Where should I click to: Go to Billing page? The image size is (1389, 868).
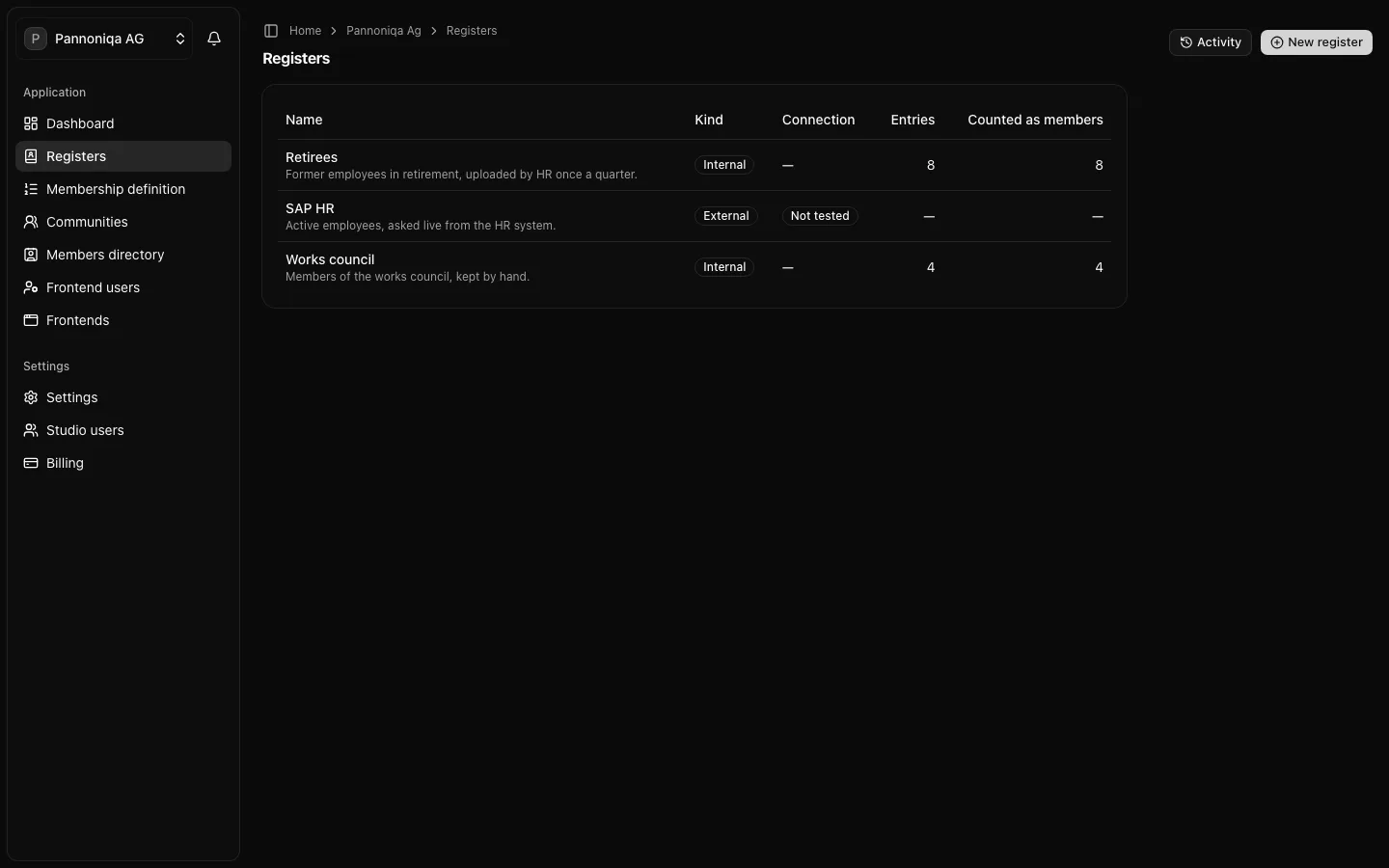(123, 463)
